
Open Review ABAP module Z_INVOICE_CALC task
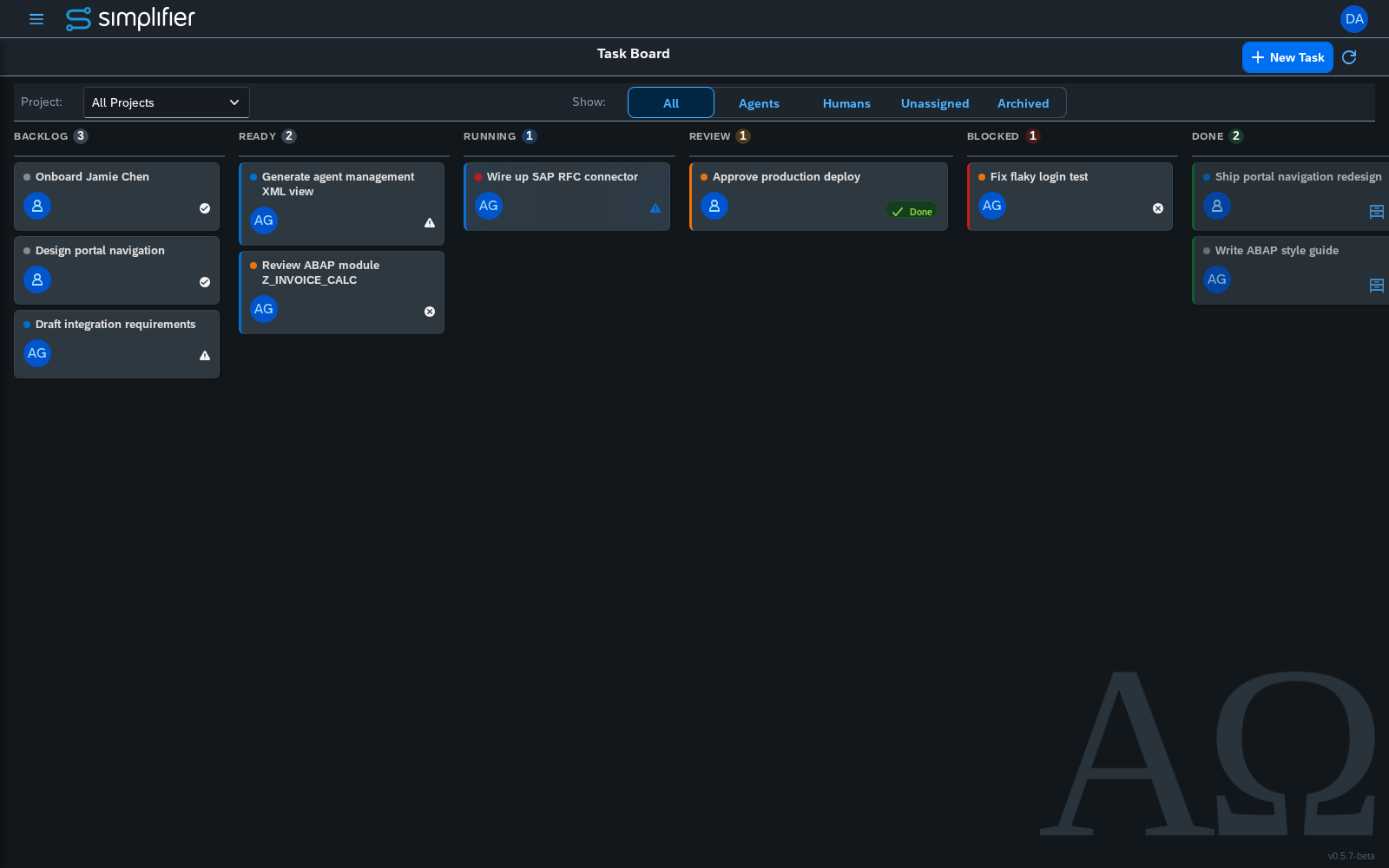pyautogui.click(x=341, y=293)
